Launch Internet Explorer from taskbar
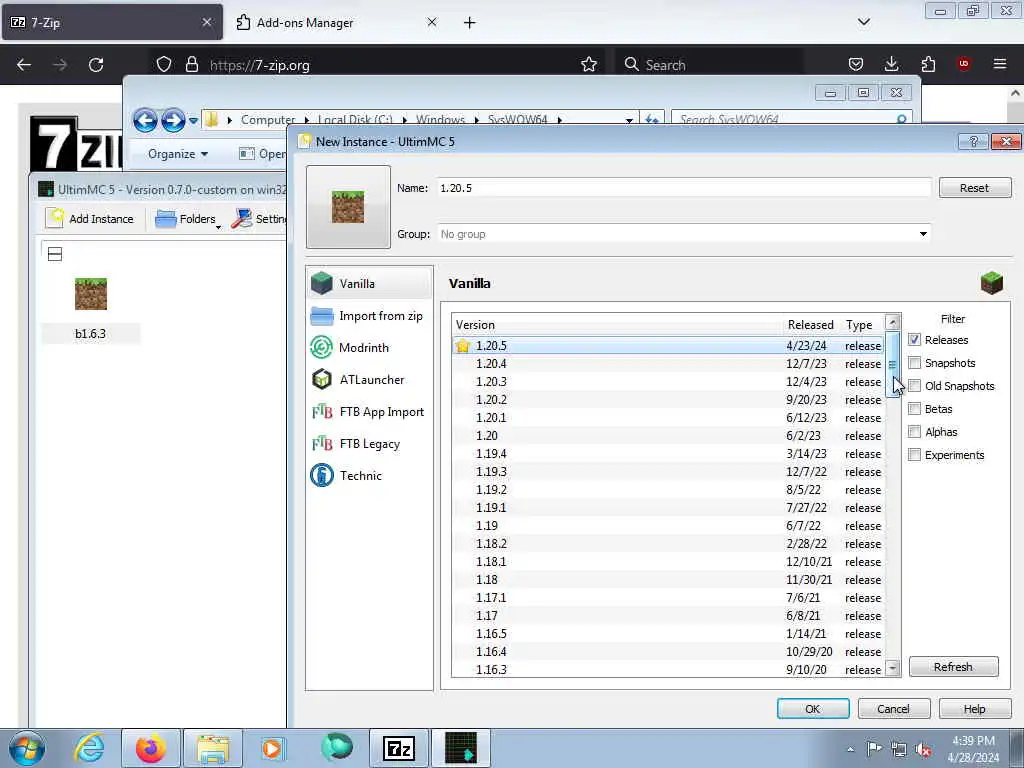The image size is (1024, 768). (89, 748)
